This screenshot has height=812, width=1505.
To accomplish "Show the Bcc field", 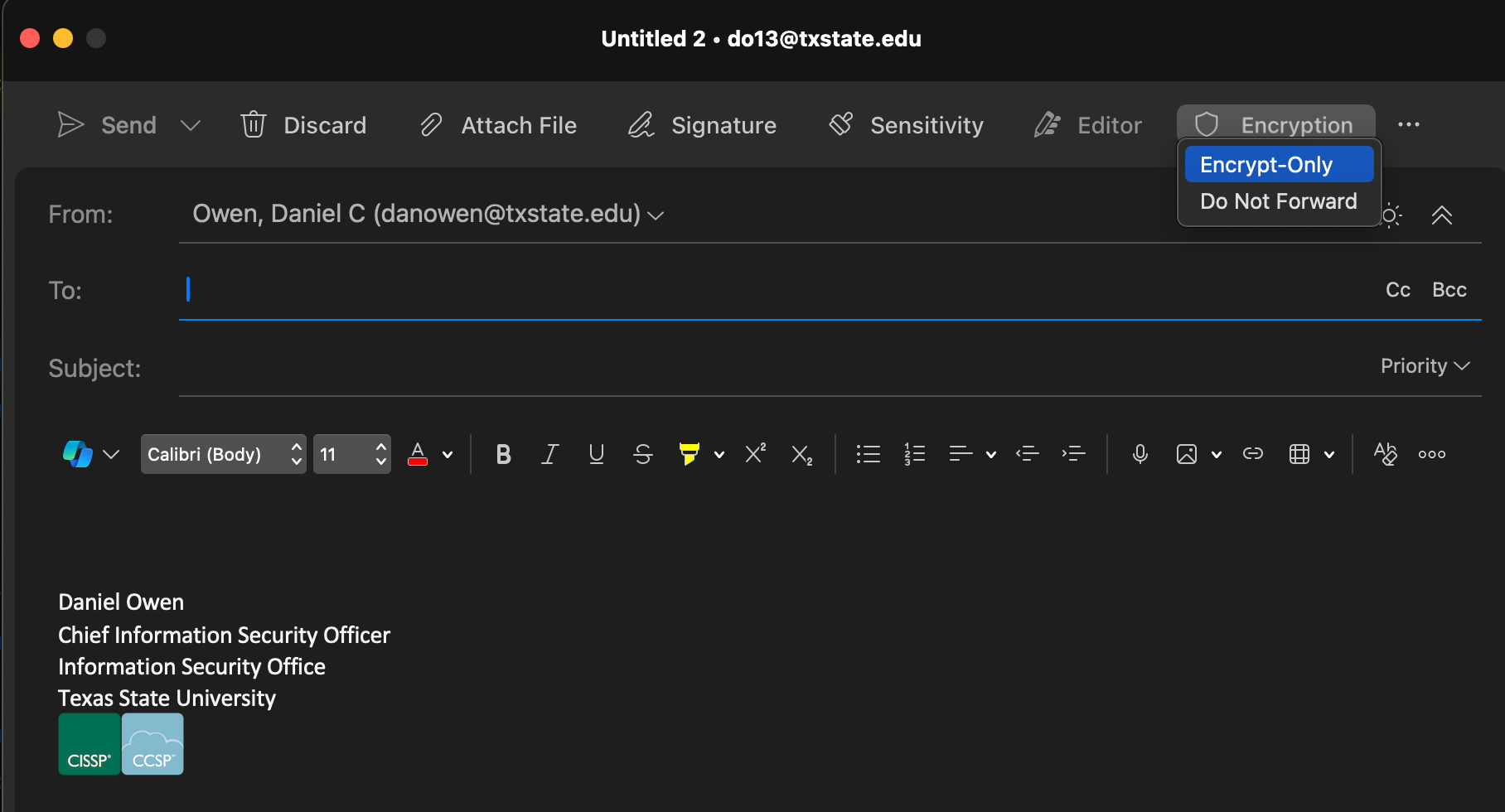I will (x=1449, y=289).
